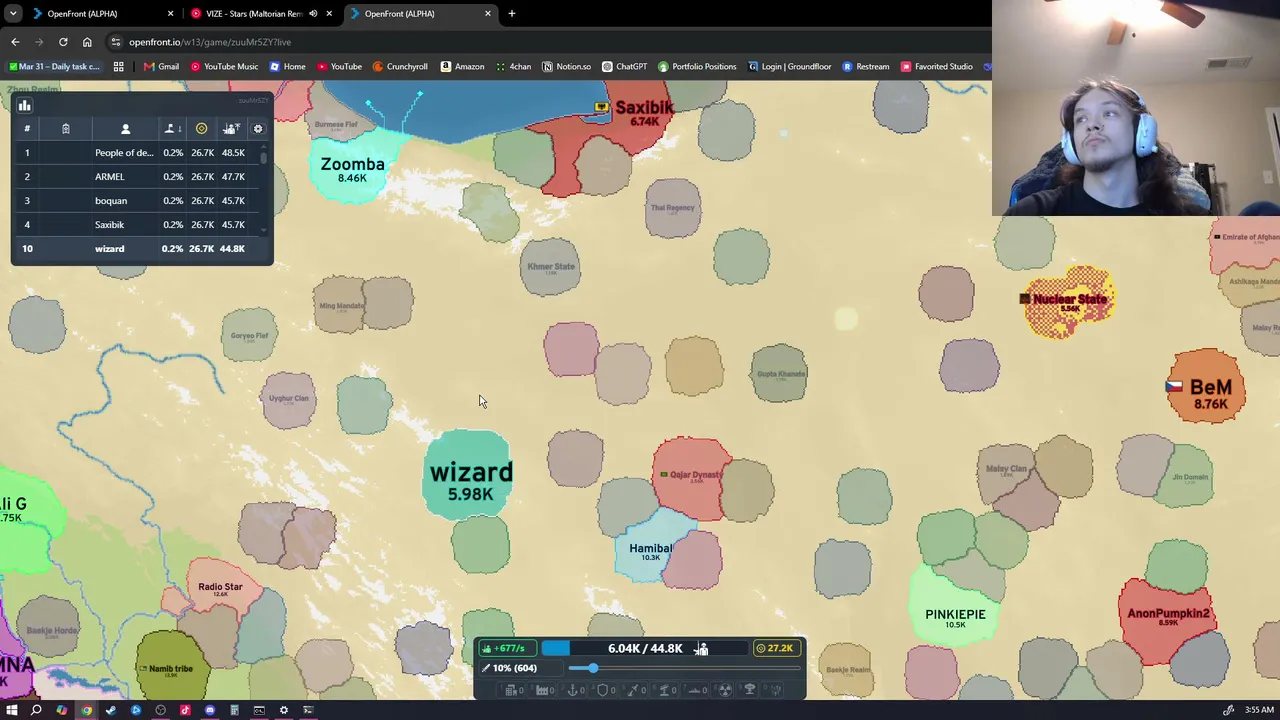1280x720 pixels.
Task: Sort leaderboard by the tower column icon
Action: click(x=66, y=128)
